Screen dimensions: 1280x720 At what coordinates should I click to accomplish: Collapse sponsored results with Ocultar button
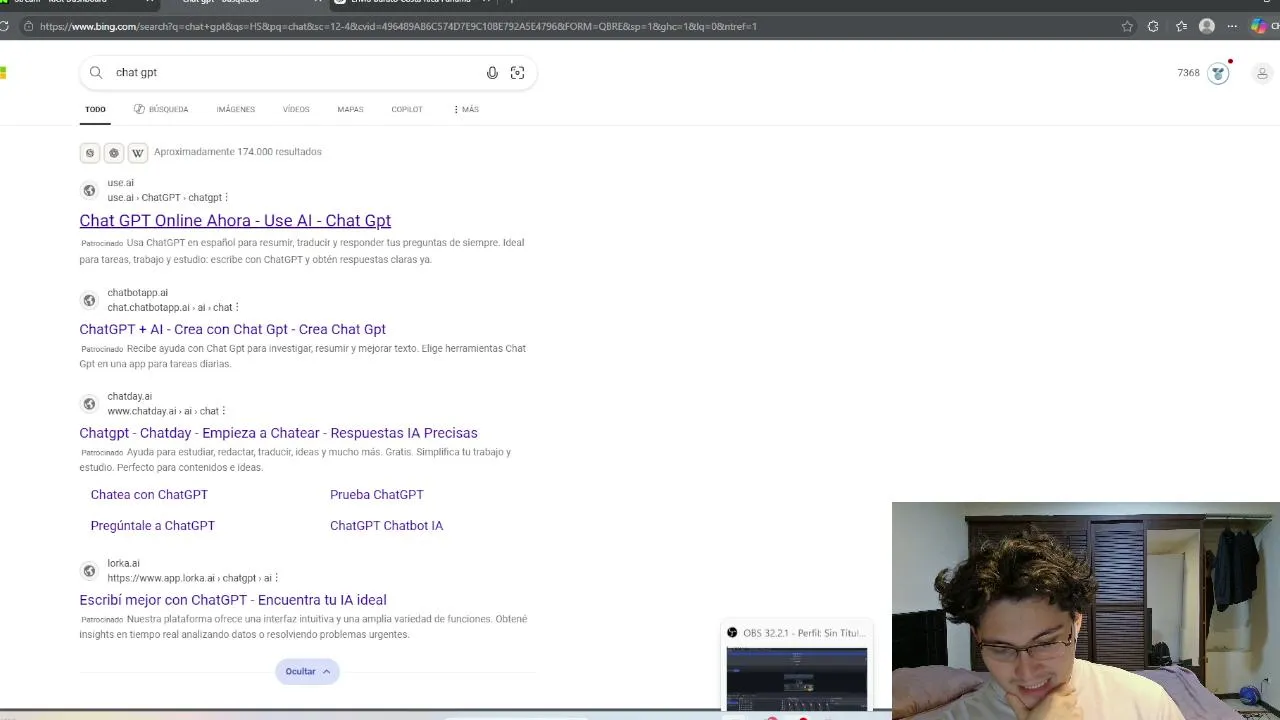[308, 671]
